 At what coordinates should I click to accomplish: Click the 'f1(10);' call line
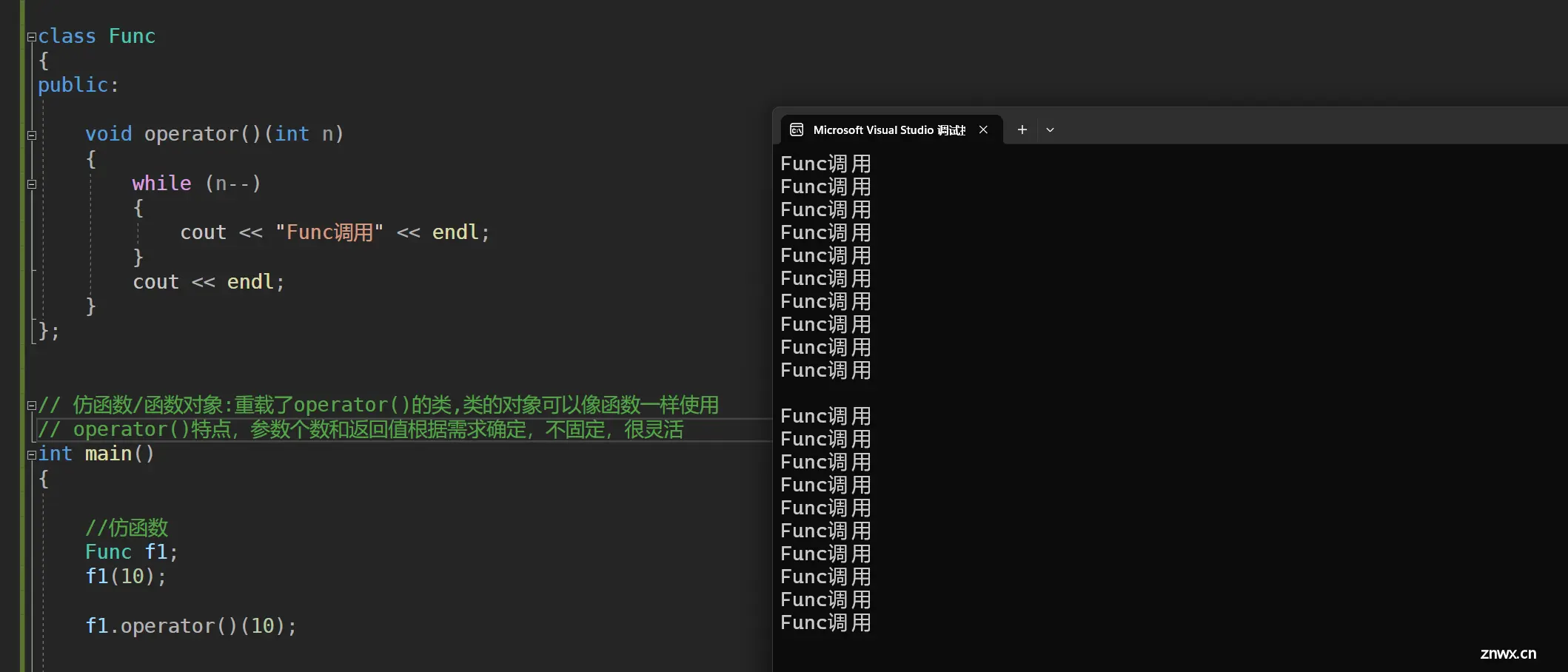pos(126,577)
